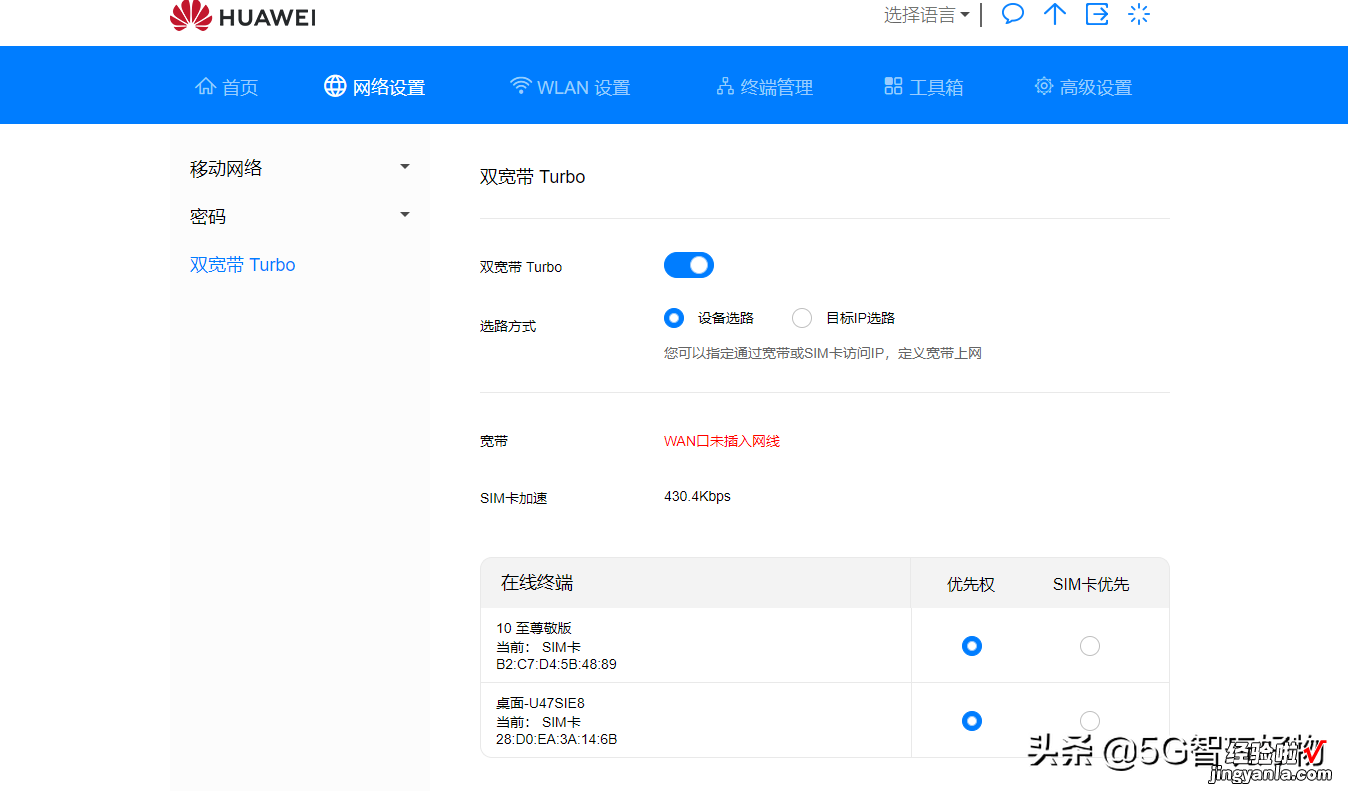Select 移动网络 in the sidebar
The height and width of the screenshot is (791, 1348).
226,168
